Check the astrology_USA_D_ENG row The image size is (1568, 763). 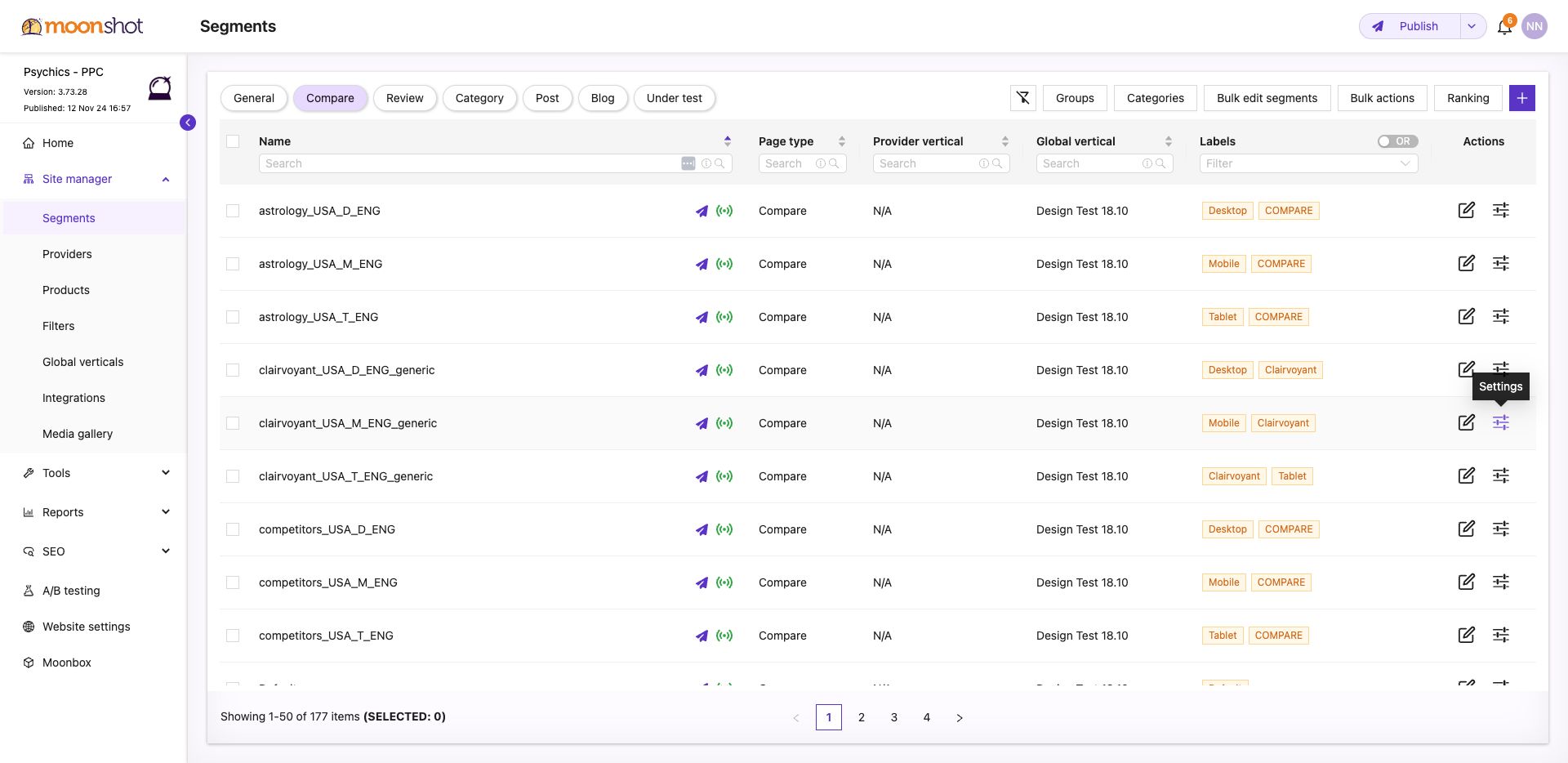point(233,211)
